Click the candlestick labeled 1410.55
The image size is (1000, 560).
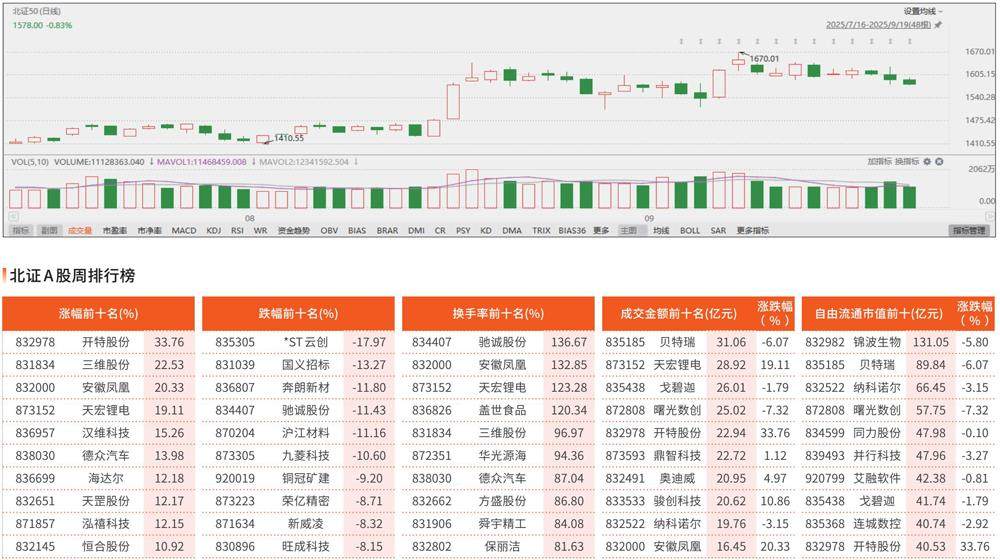tap(263, 138)
